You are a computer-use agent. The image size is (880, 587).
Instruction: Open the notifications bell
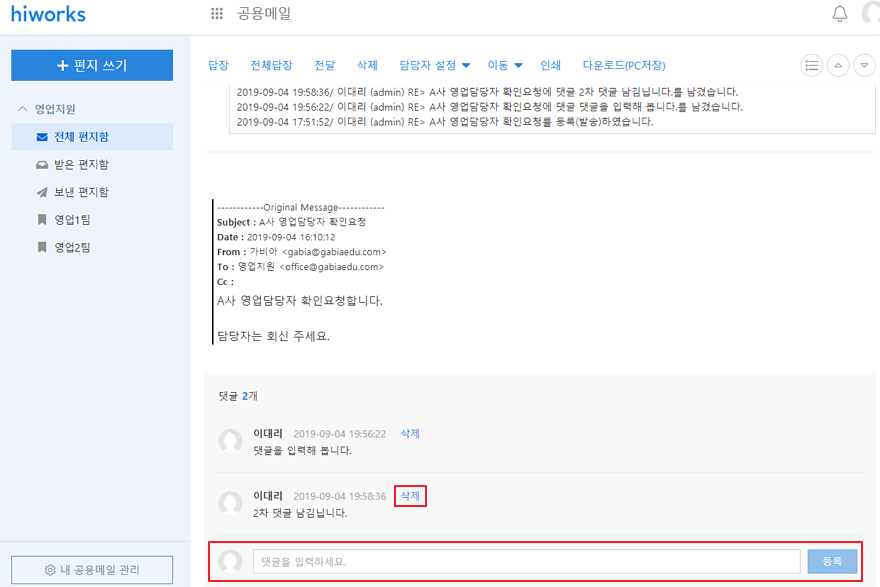[x=840, y=14]
